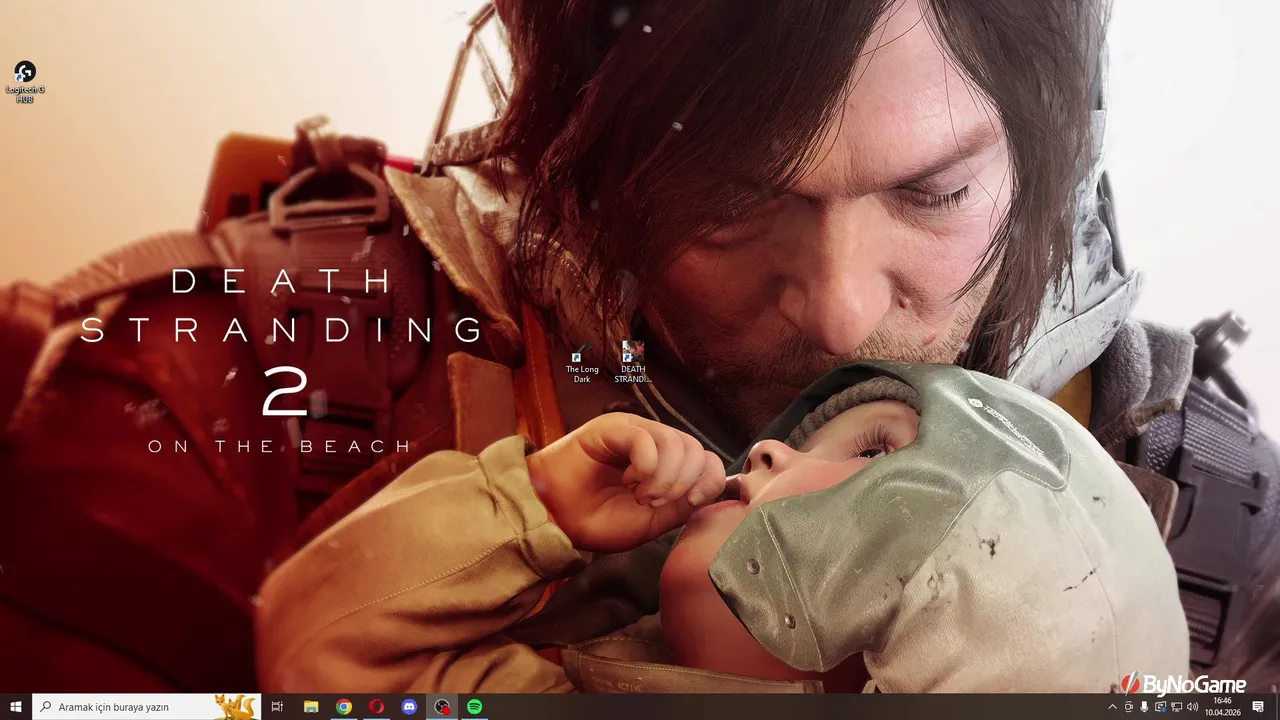The width and height of the screenshot is (1280, 720).
Task: Expand hidden system tray icons
Action: click(1113, 707)
